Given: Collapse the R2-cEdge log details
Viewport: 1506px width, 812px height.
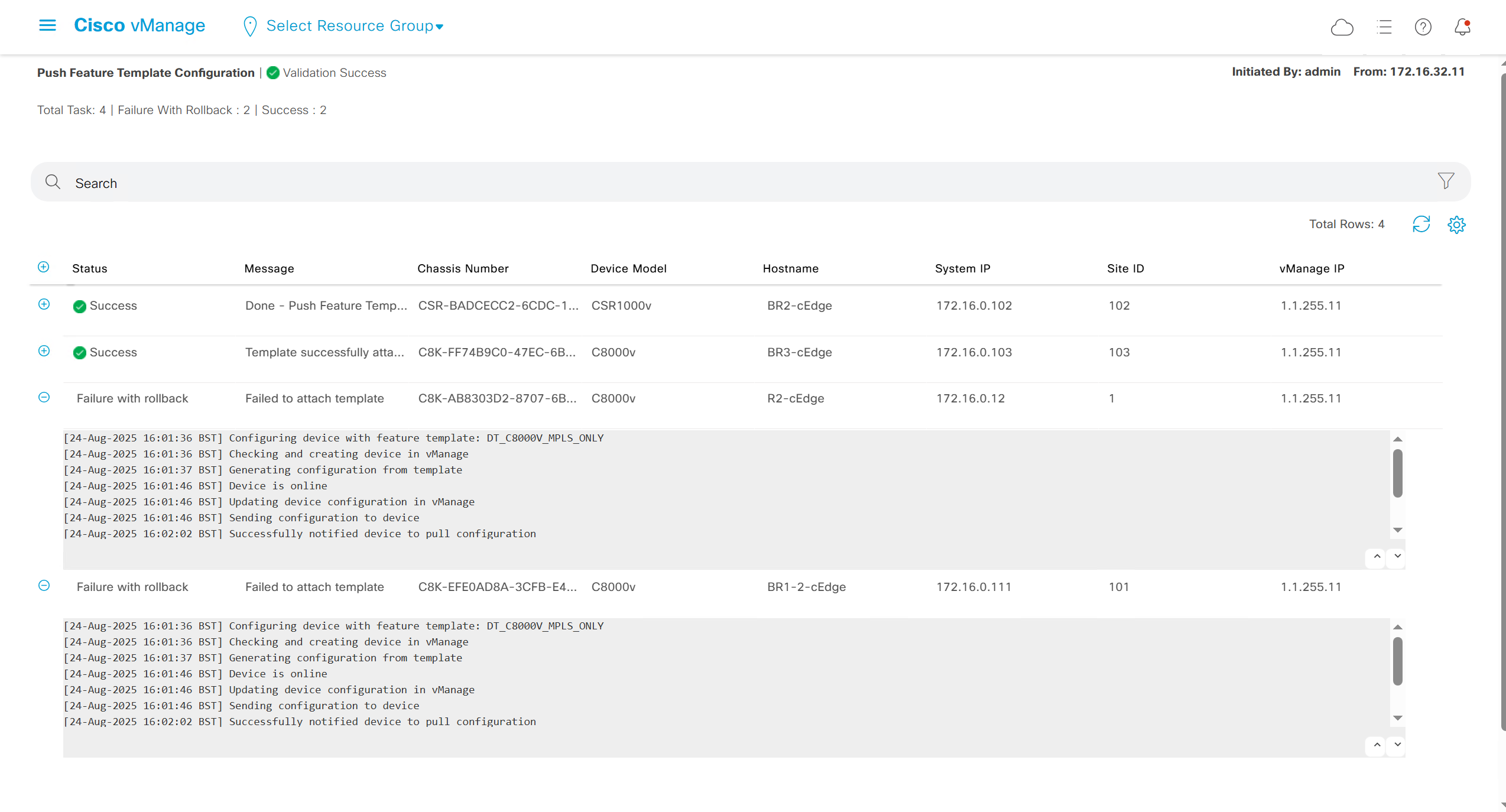Looking at the screenshot, I should (x=44, y=398).
